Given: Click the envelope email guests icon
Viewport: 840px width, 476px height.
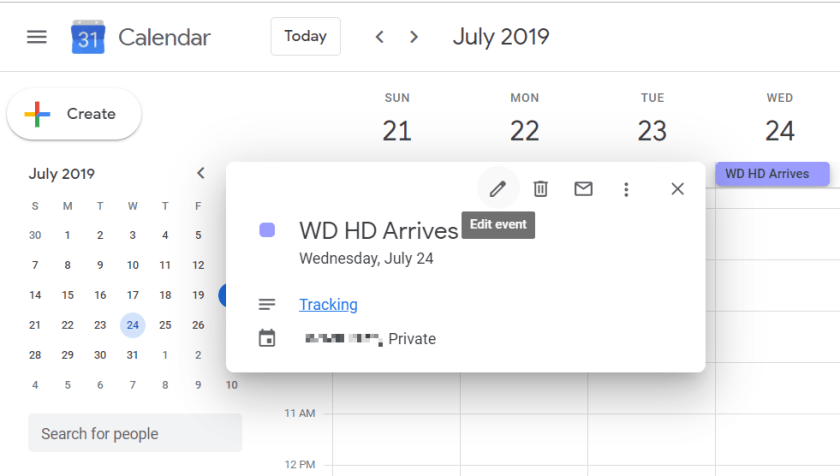Looking at the screenshot, I should coord(583,189).
